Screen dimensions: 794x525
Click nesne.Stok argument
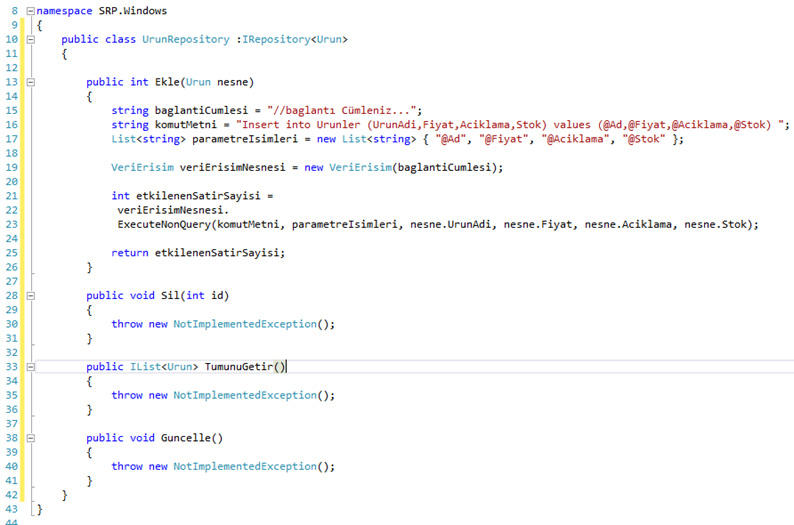pyautogui.click(x=716, y=224)
